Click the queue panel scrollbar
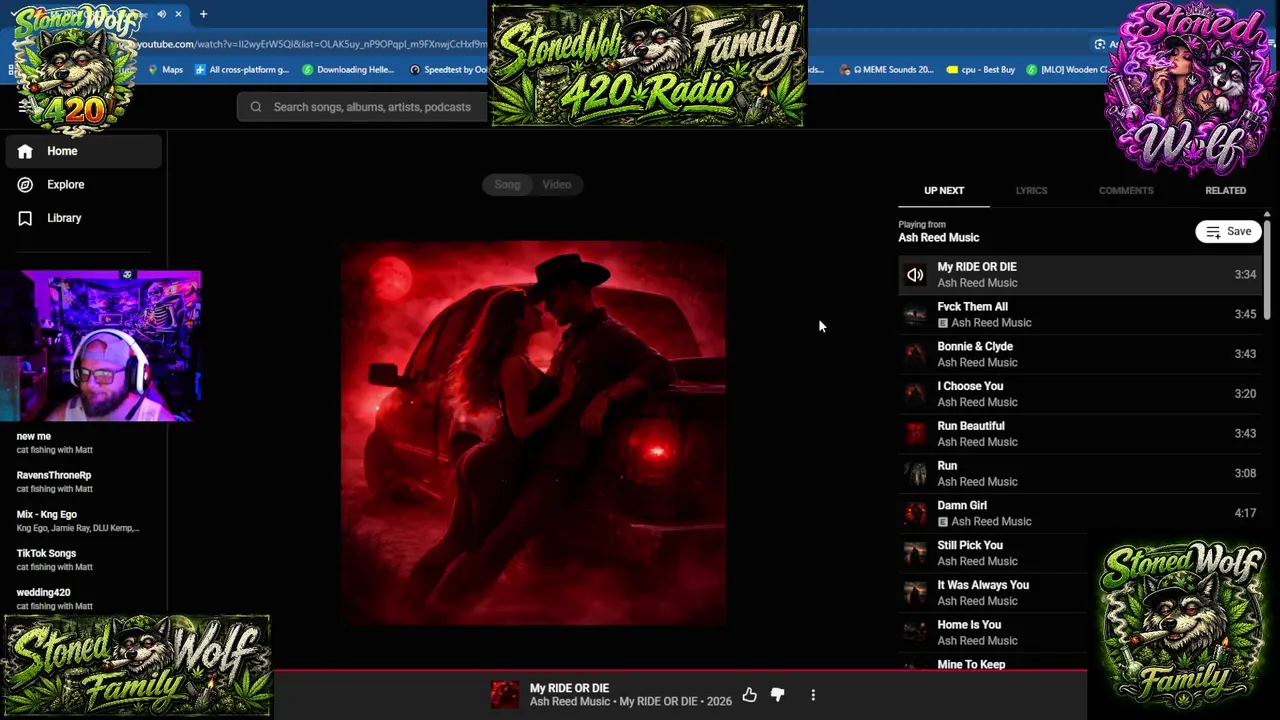Image resolution: width=1280 pixels, height=720 pixels. (1267, 270)
